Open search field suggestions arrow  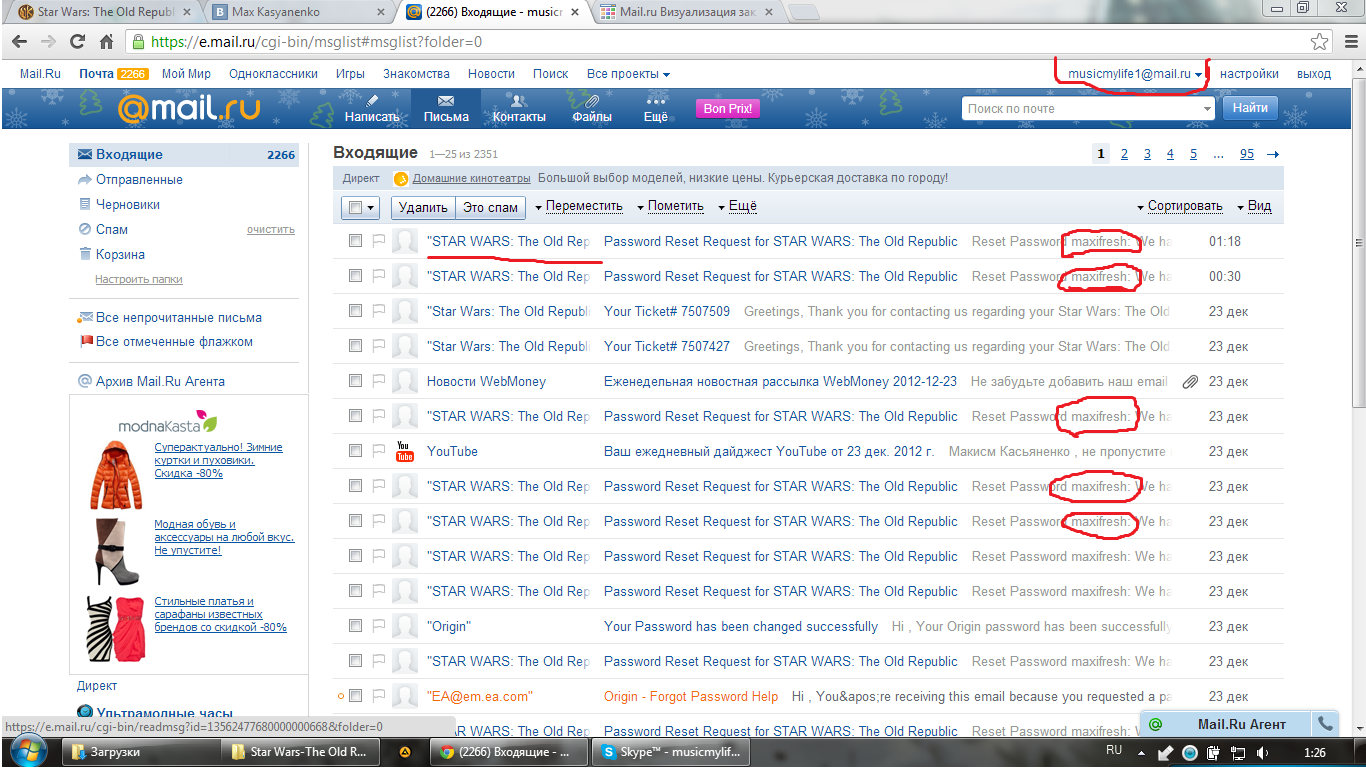tap(1207, 108)
